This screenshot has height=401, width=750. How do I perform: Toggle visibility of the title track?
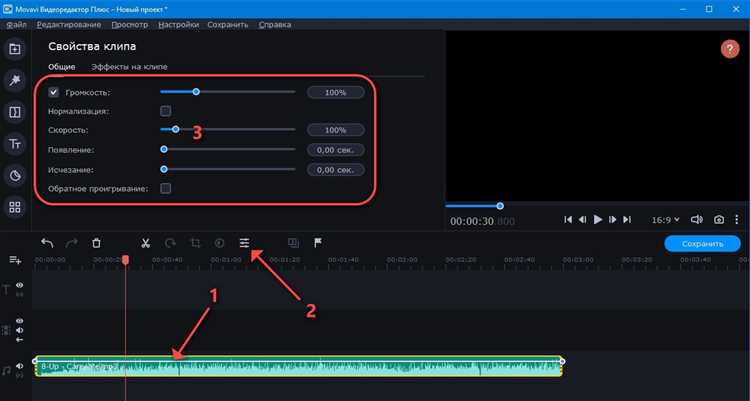19,285
